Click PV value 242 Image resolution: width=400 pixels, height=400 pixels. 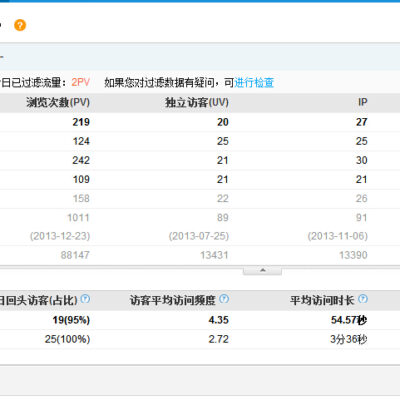[x=81, y=160]
